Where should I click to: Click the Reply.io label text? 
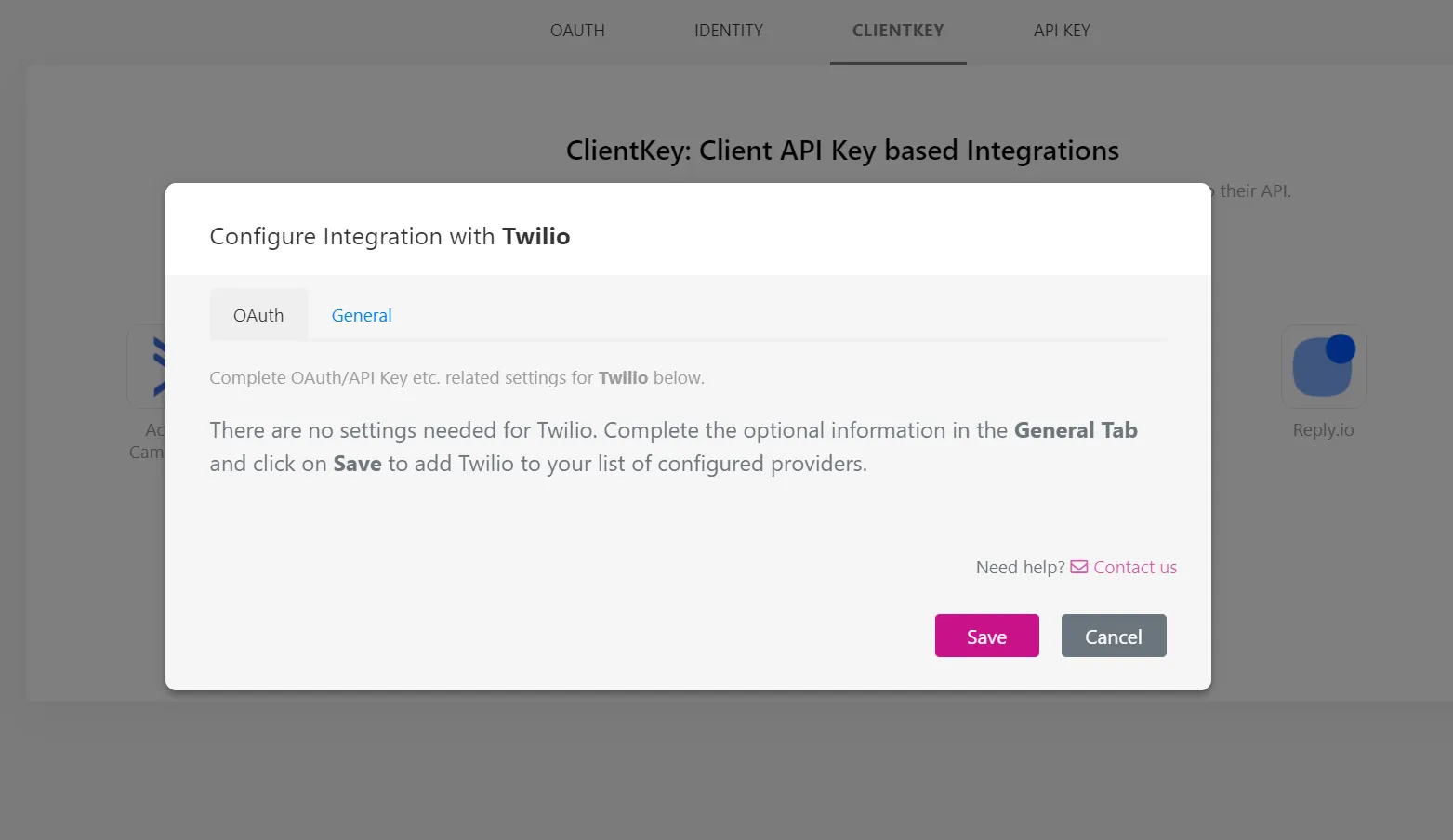(1323, 429)
